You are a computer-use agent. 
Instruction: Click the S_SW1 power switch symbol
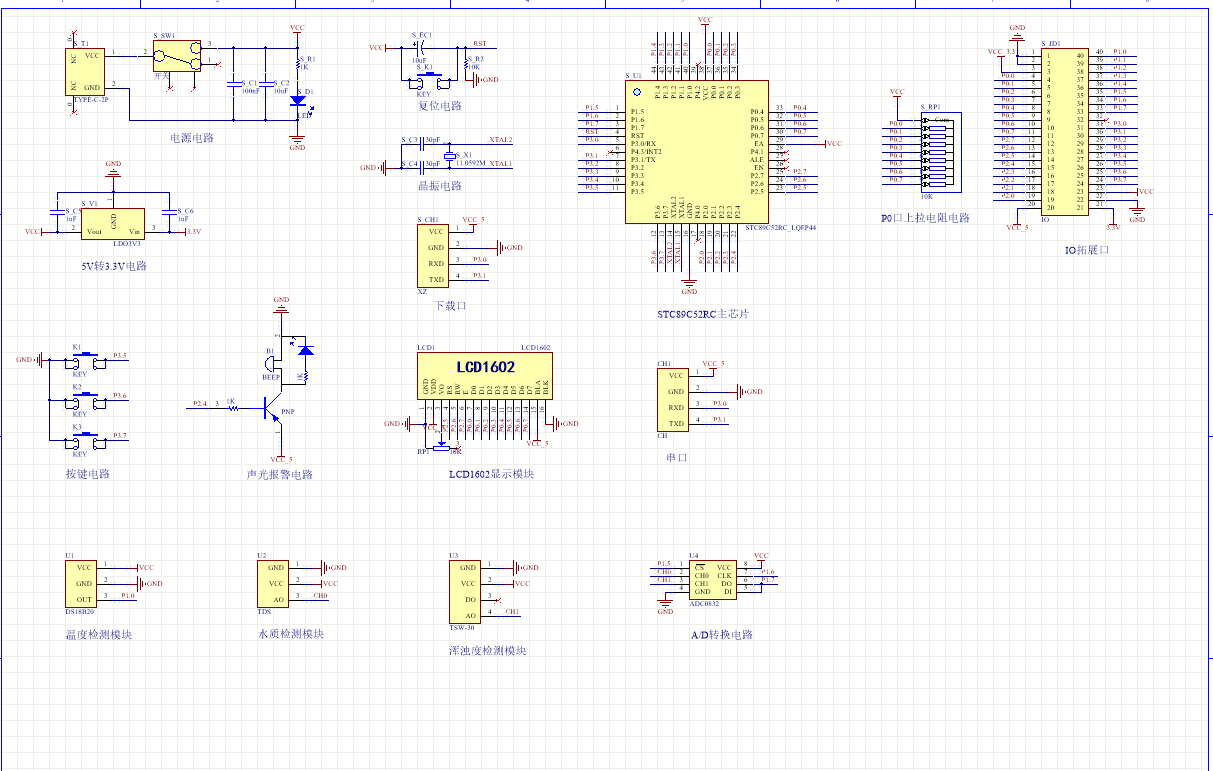(x=177, y=58)
